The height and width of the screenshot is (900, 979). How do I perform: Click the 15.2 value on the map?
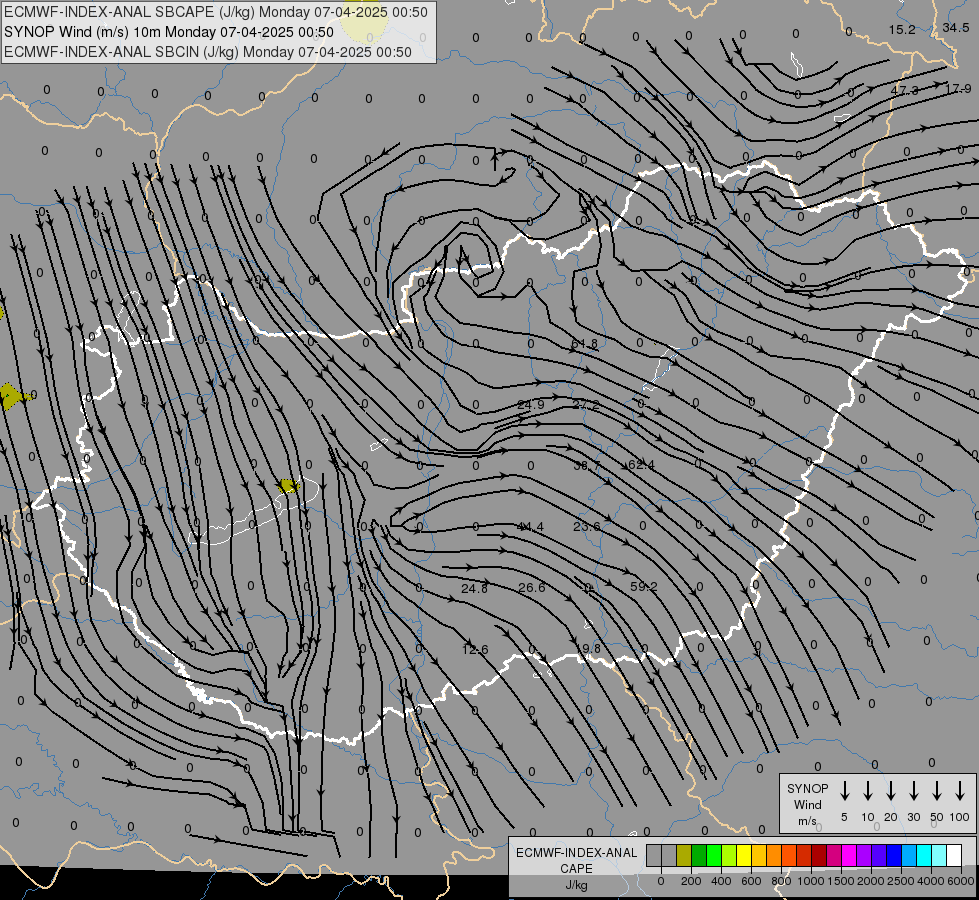tap(902, 30)
